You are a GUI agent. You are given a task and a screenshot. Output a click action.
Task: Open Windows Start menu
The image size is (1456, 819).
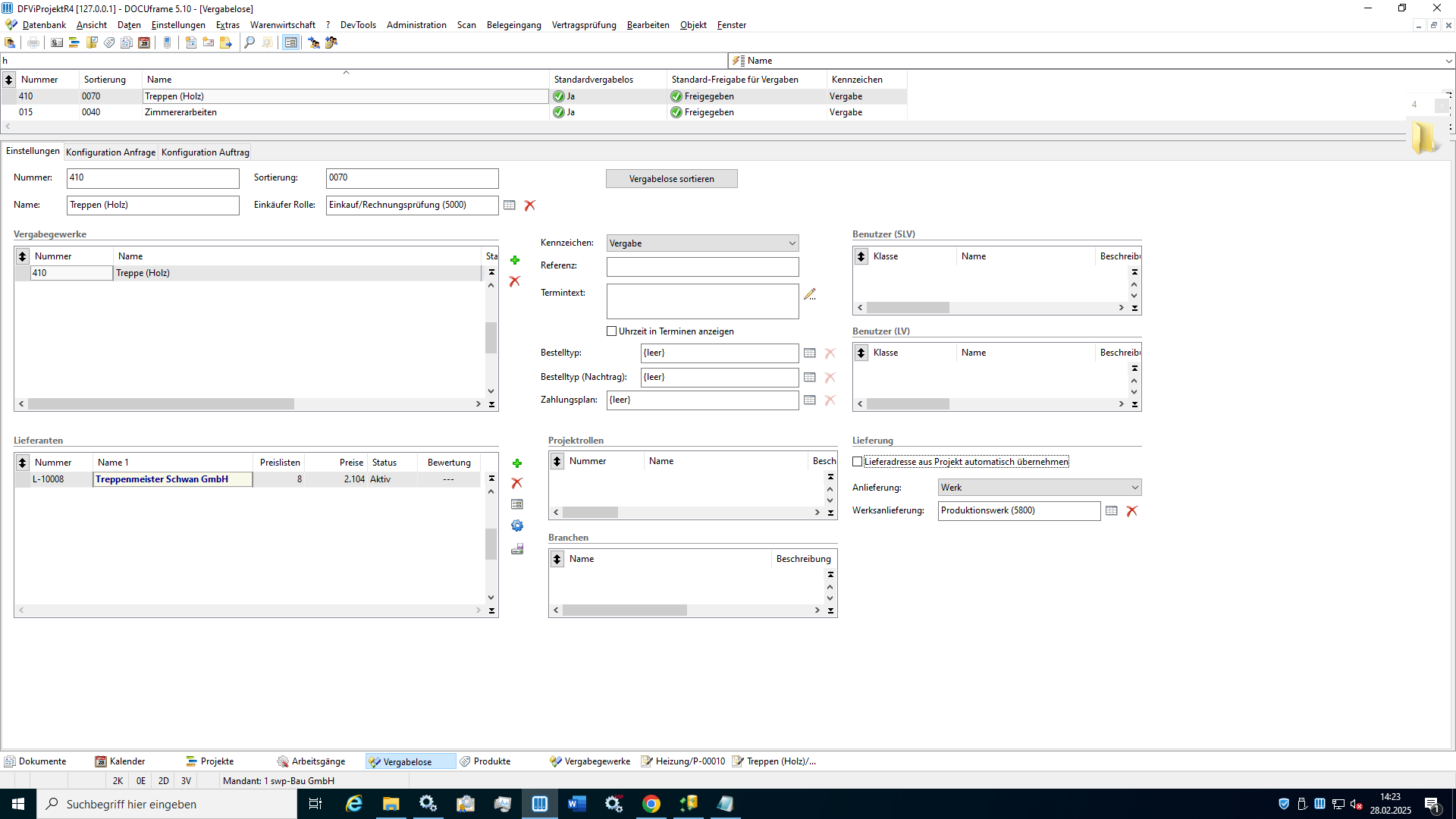18,804
